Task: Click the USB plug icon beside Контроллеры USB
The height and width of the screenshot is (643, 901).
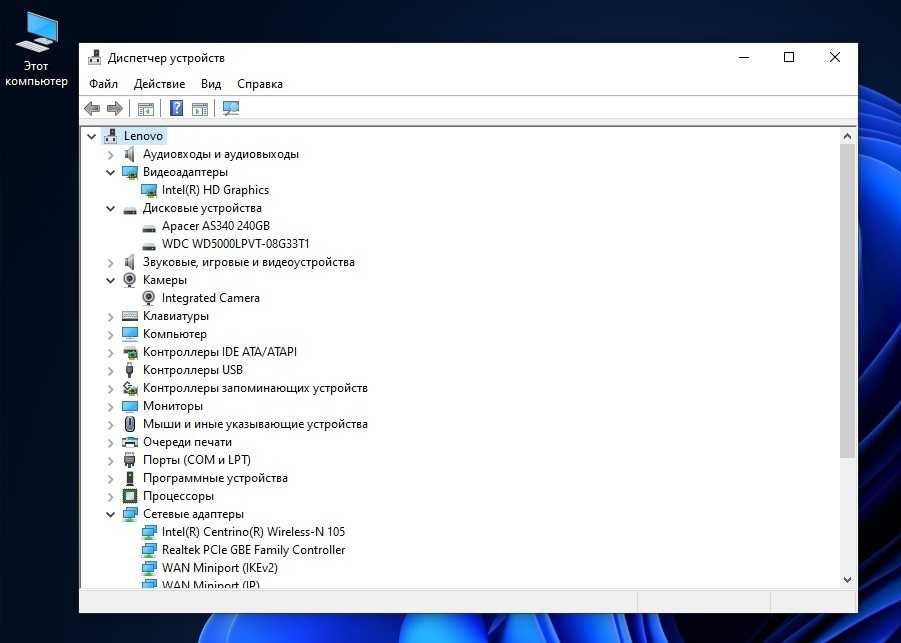Action: (x=130, y=370)
